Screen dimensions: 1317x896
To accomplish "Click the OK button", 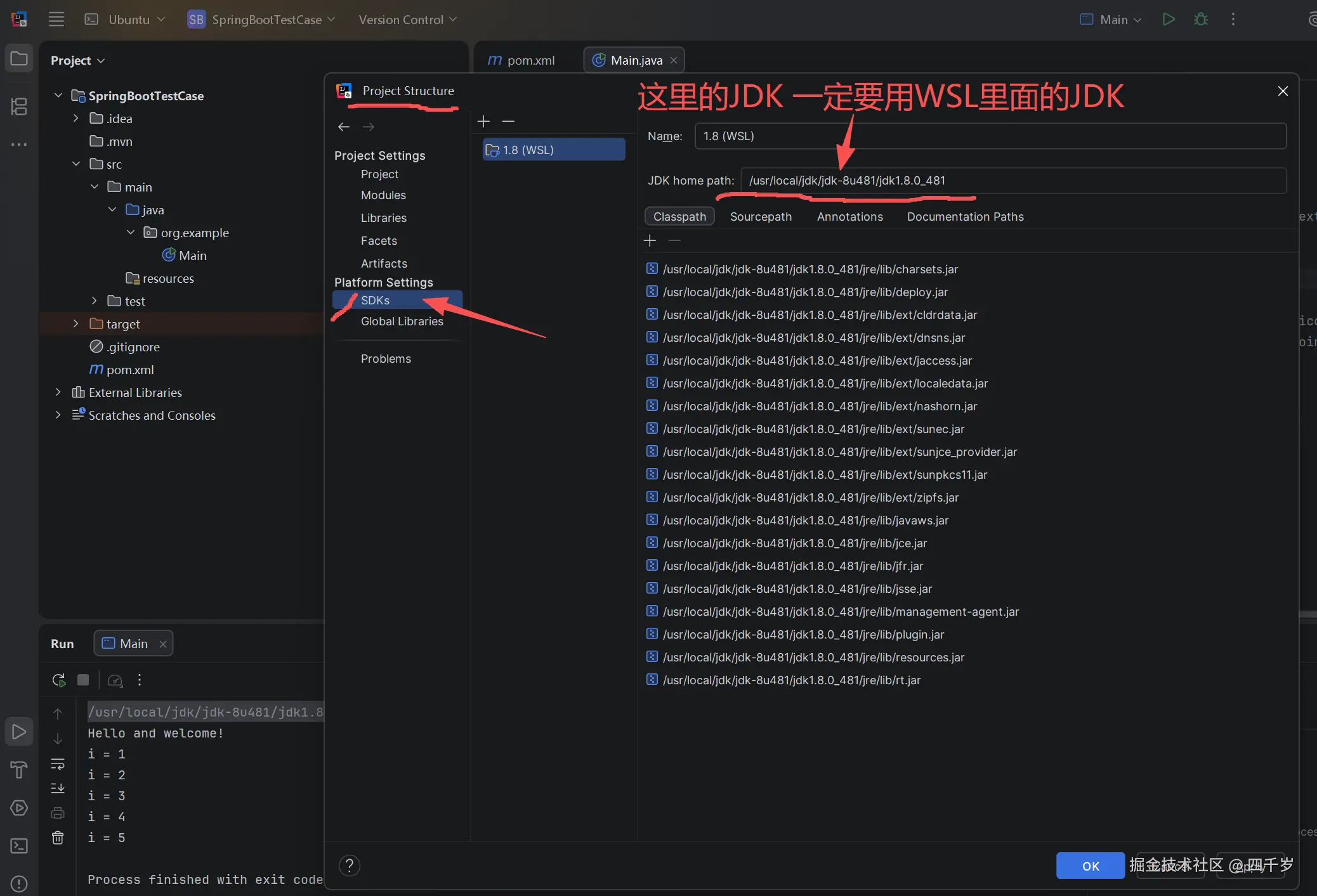I will click(1090, 866).
